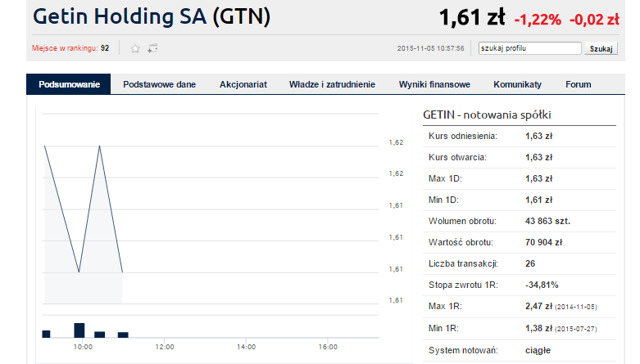Click the tallest volume bar near 10:00
Image resolution: width=640 pixels, height=364 pixels.
point(79,330)
